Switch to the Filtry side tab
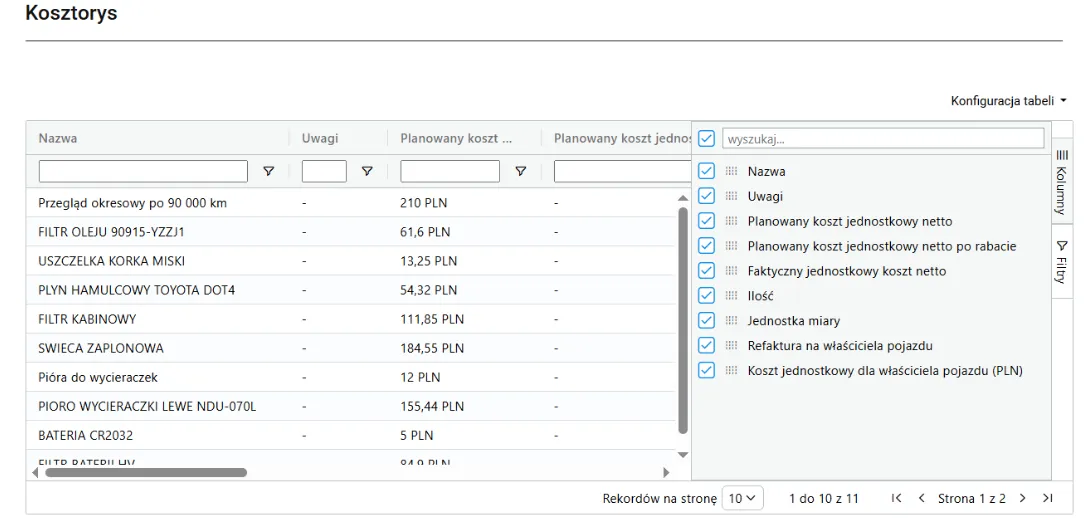Viewport: 1090px width, 518px height. (x=1061, y=263)
